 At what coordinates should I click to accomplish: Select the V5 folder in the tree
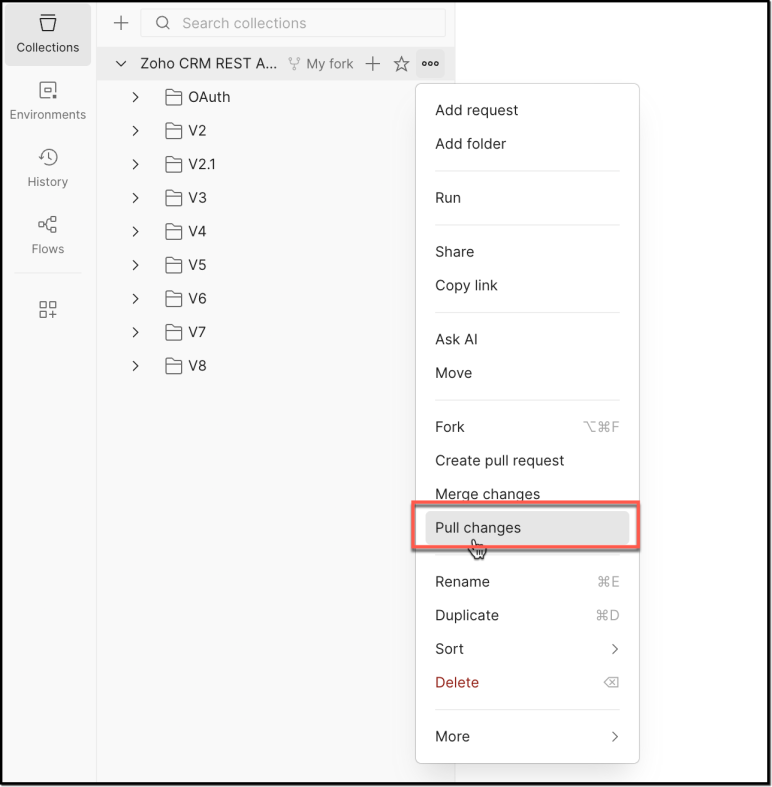pyautogui.click(x=197, y=265)
